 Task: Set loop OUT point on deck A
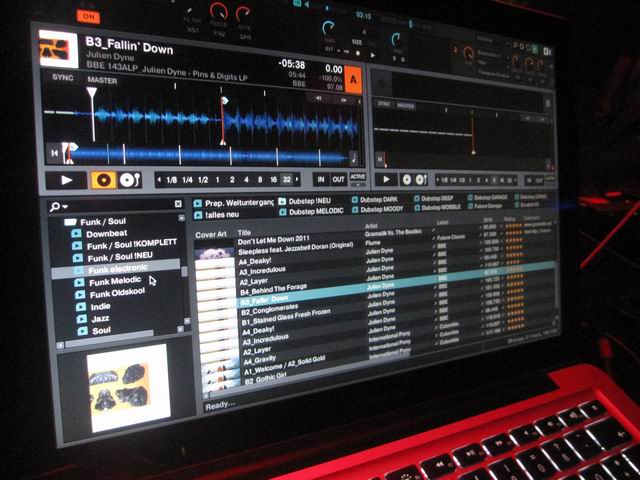(338, 179)
